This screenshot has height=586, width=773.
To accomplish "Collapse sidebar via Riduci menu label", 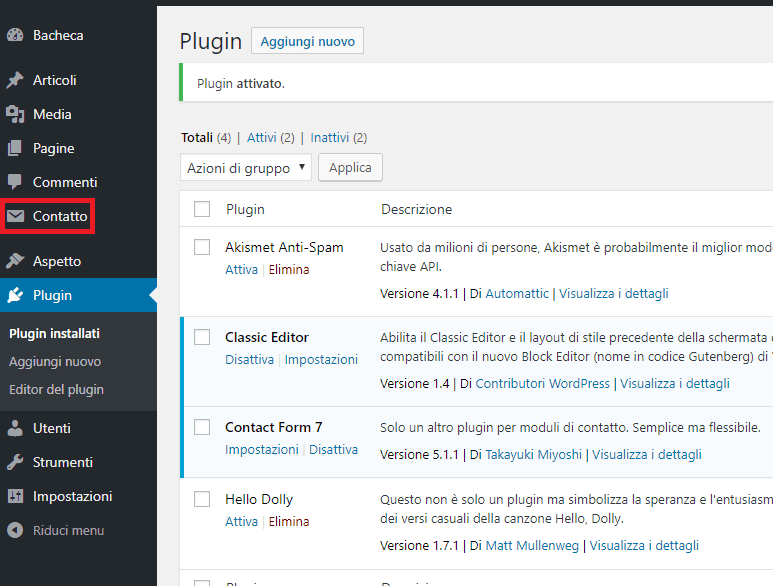I will pos(69,530).
